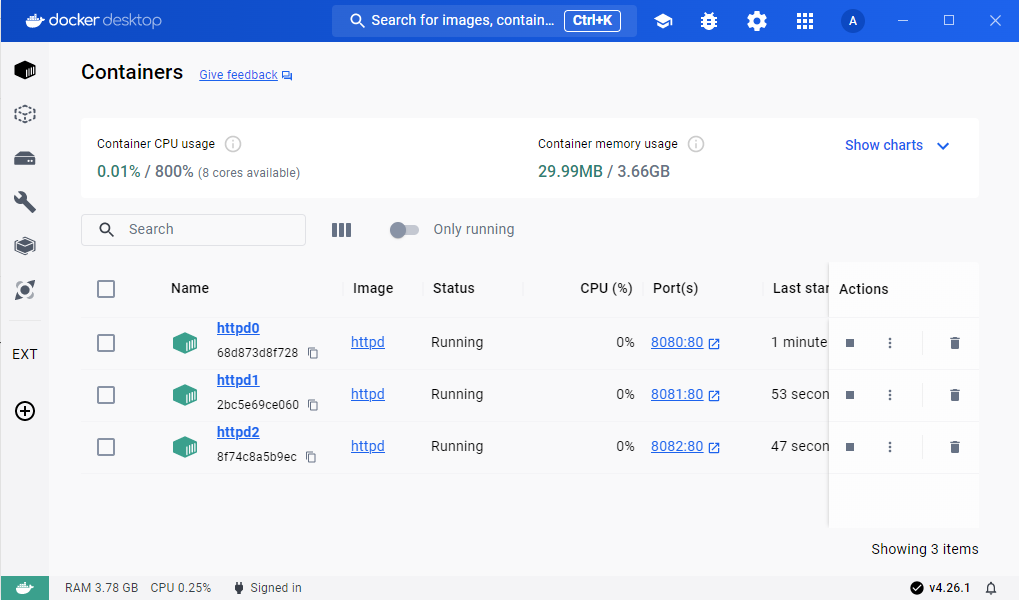This screenshot has height=600, width=1019.
Task: Open httpd image link in httpd0 row
Action: point(368,343)
